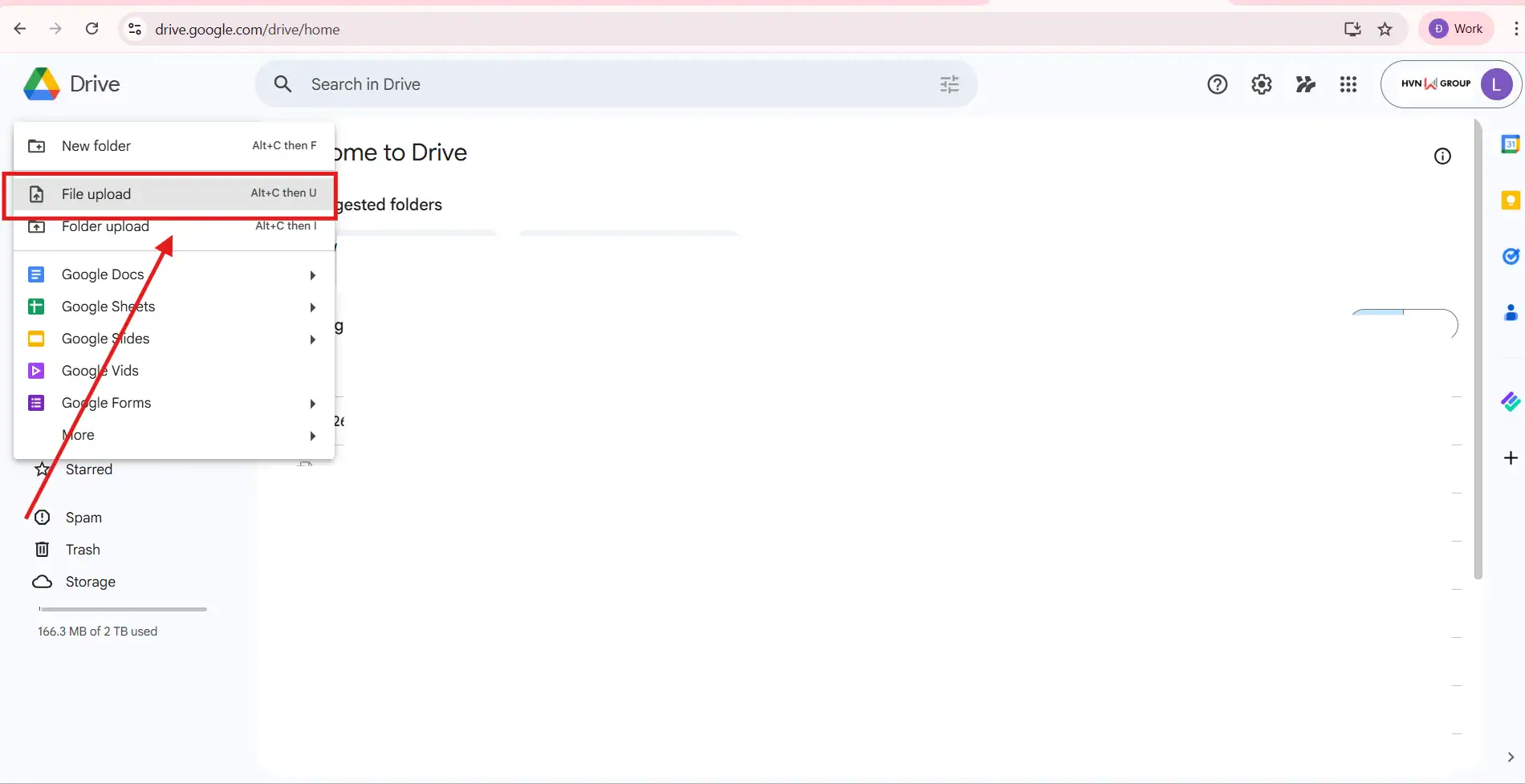Open search options filter in the search bar

pyautogui.click(x=948, y=83)
